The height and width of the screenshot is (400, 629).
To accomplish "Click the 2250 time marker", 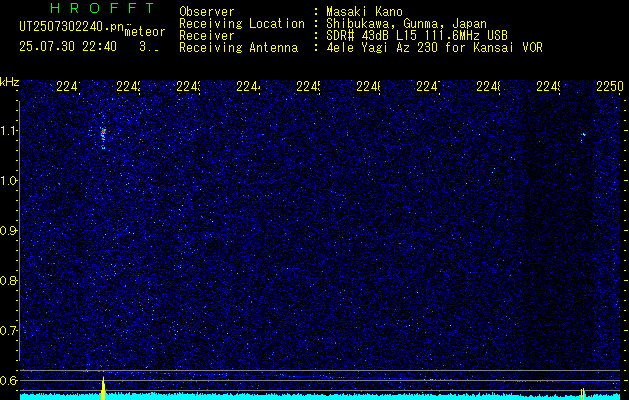I will 610,86.
